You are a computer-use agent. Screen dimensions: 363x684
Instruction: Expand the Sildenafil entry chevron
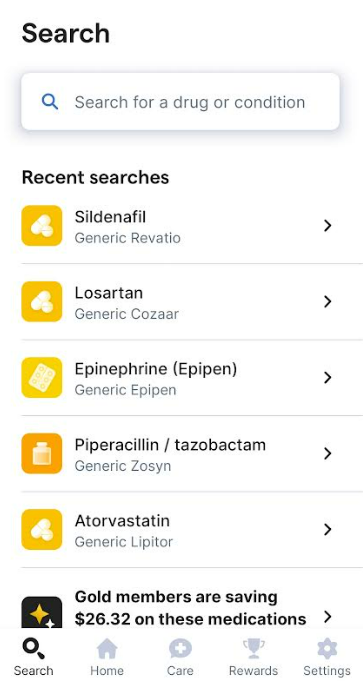pos(328,226)
